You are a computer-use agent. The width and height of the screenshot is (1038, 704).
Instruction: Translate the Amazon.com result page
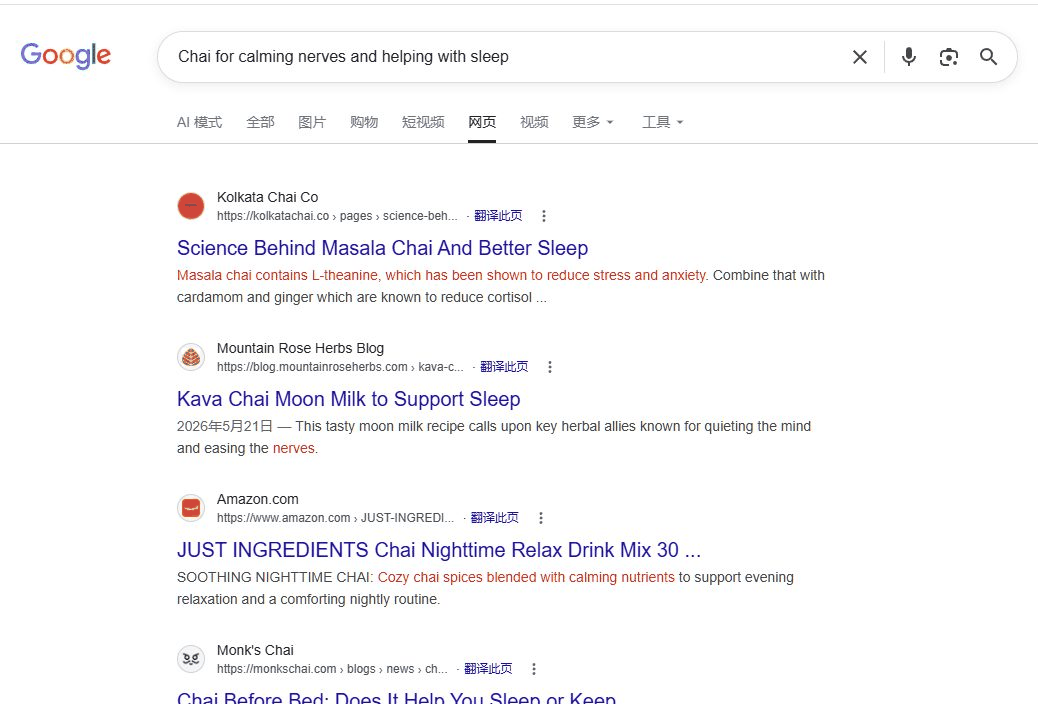[495, 518]
